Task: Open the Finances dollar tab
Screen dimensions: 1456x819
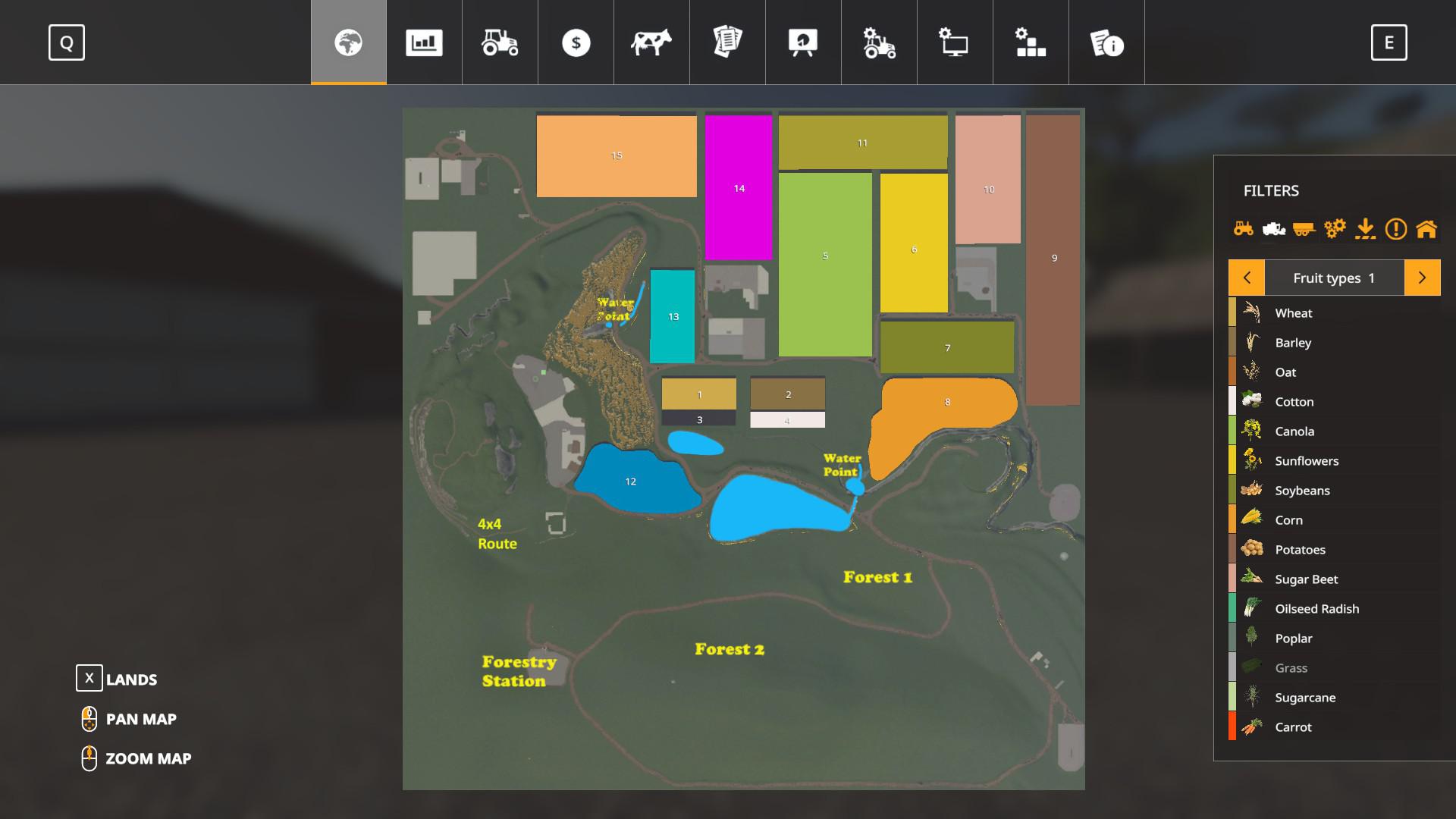Action: (x=576, y=42)
